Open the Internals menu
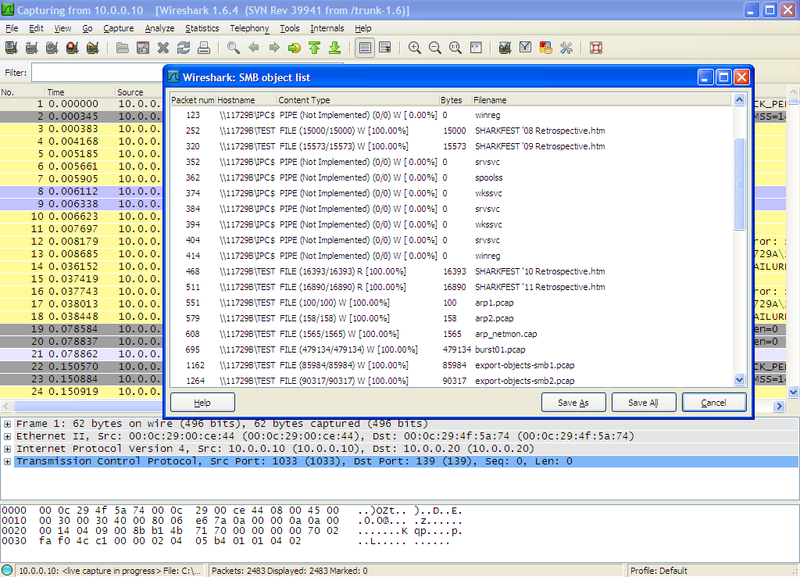 [327, 29]
